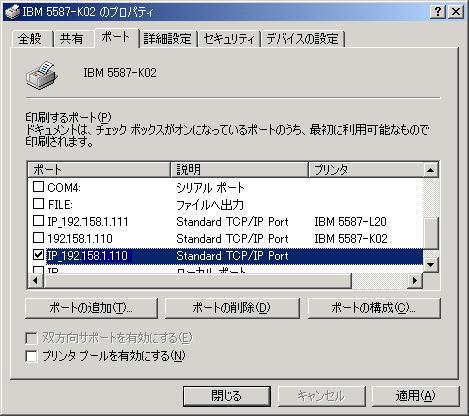Click the ポート column header
Viewport: 469px width, 416px height.
click(99, 170)
